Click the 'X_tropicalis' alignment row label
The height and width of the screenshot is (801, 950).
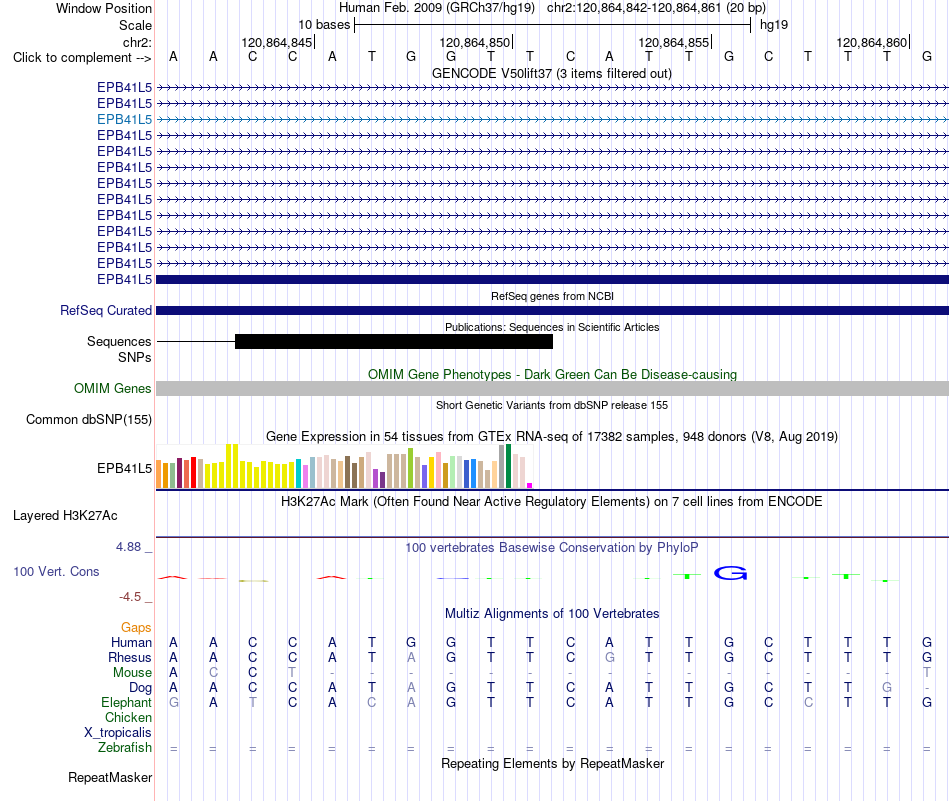[118, 733]
